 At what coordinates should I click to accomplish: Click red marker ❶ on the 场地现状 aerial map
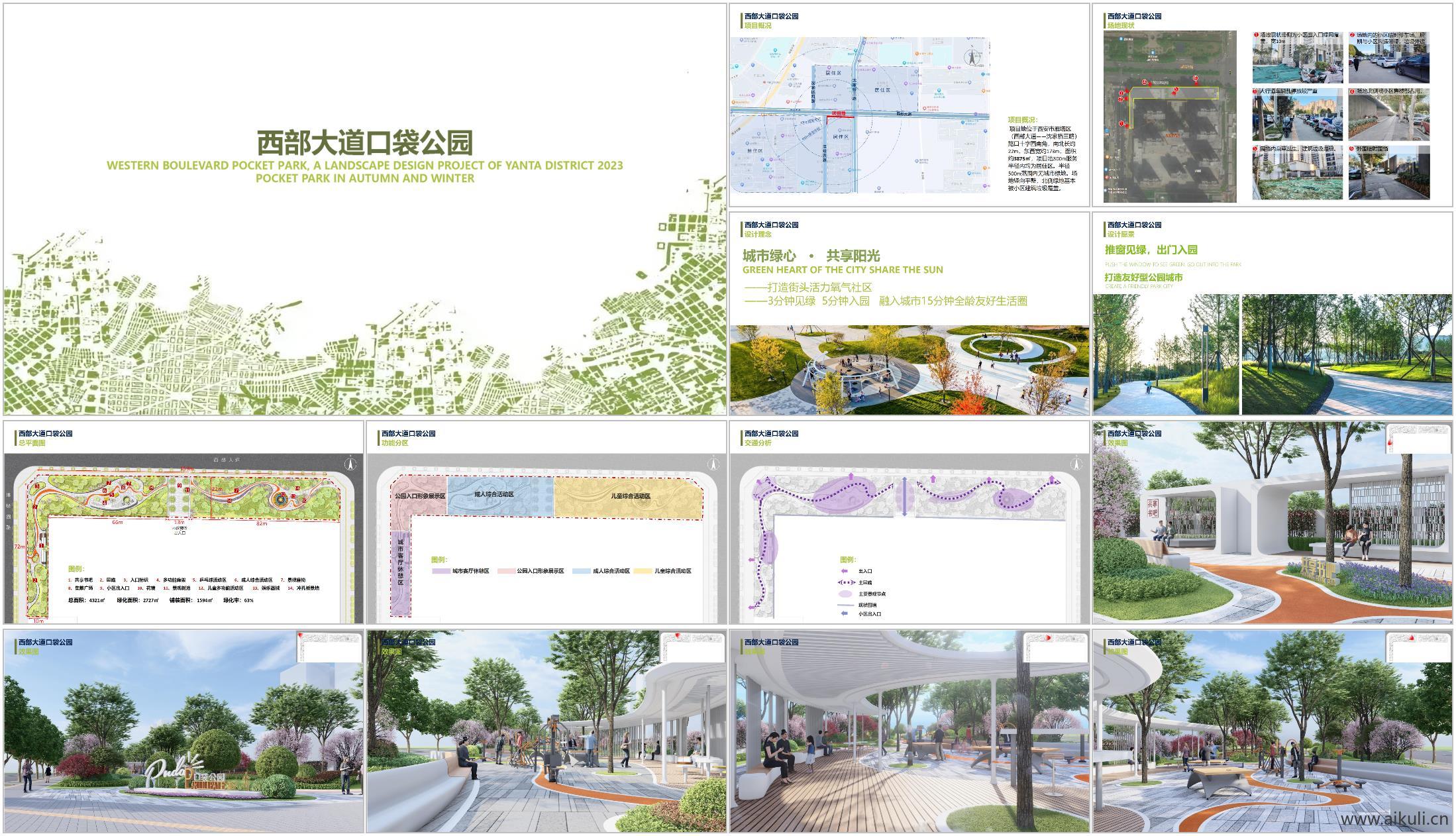point(1121,124)
